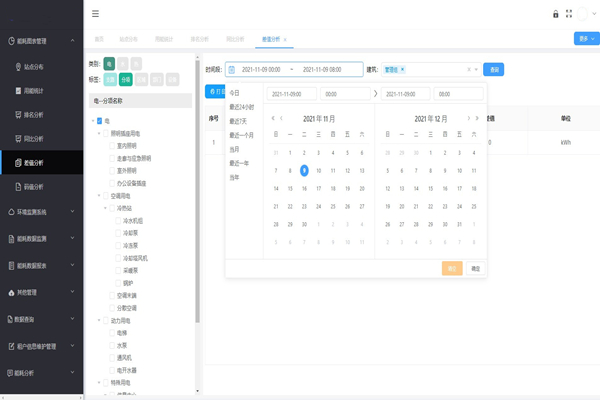Tick the 电梯 checkbox

click(x=112, y=333)
